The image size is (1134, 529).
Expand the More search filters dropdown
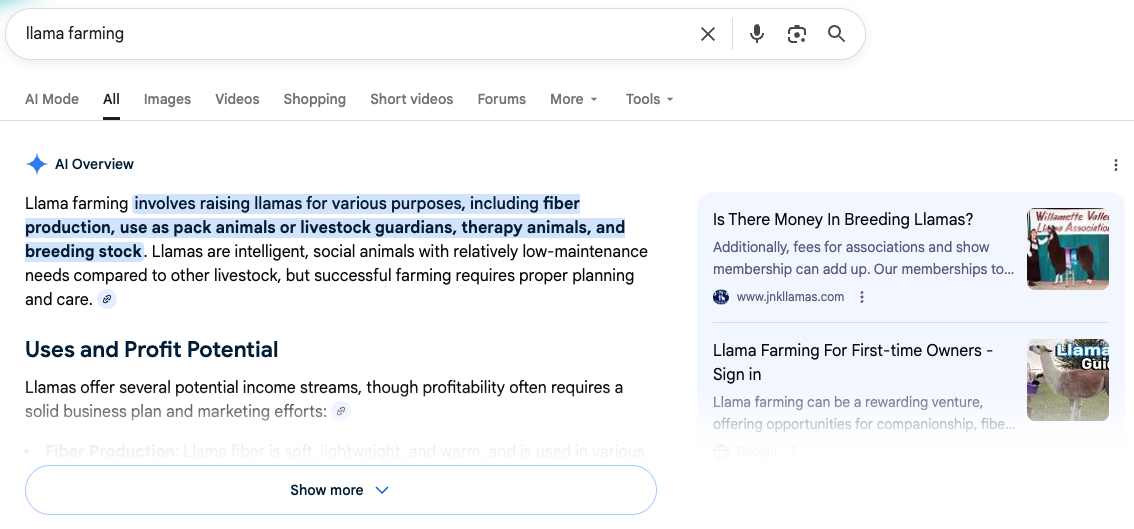573,99
